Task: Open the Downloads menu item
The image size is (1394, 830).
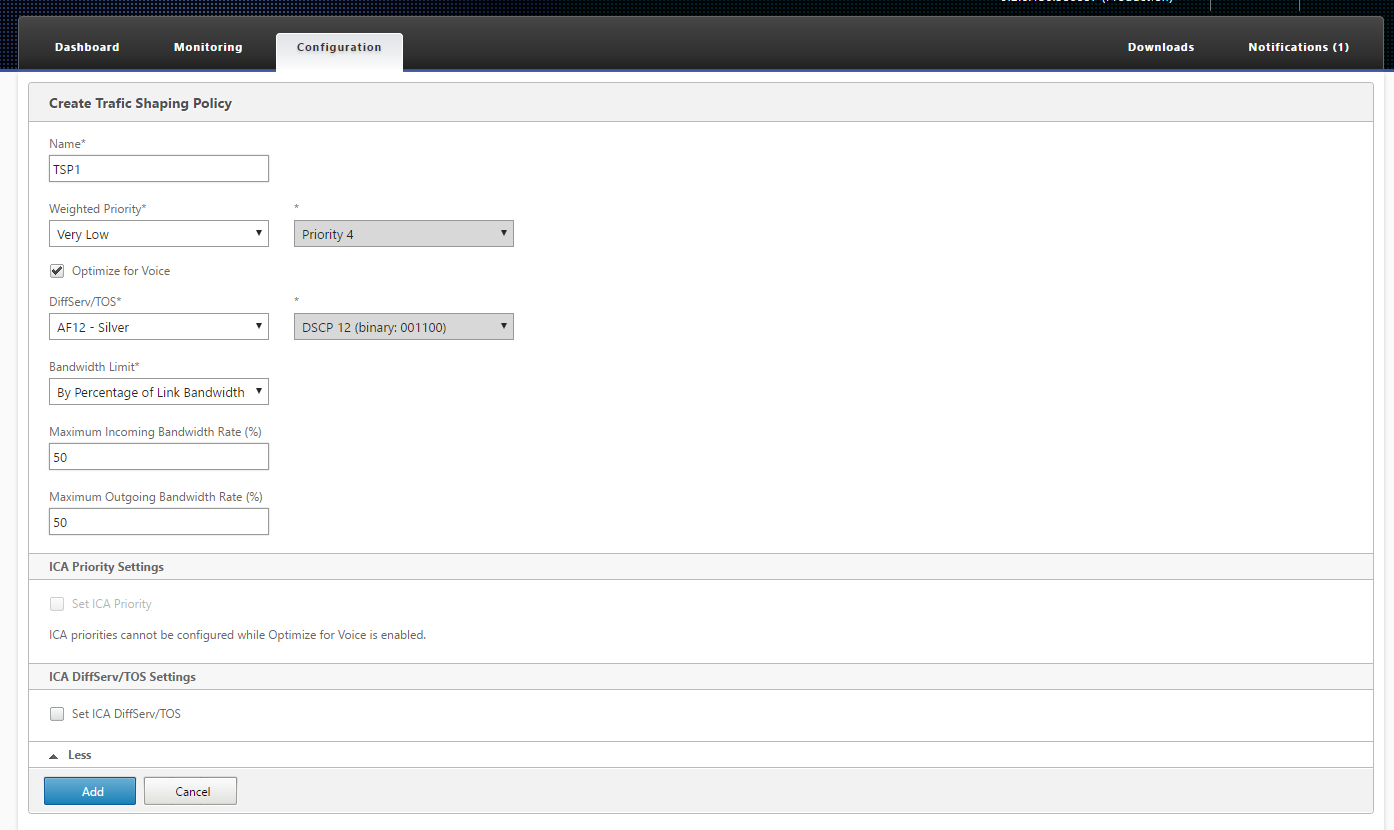Action: pos(1161,47)
